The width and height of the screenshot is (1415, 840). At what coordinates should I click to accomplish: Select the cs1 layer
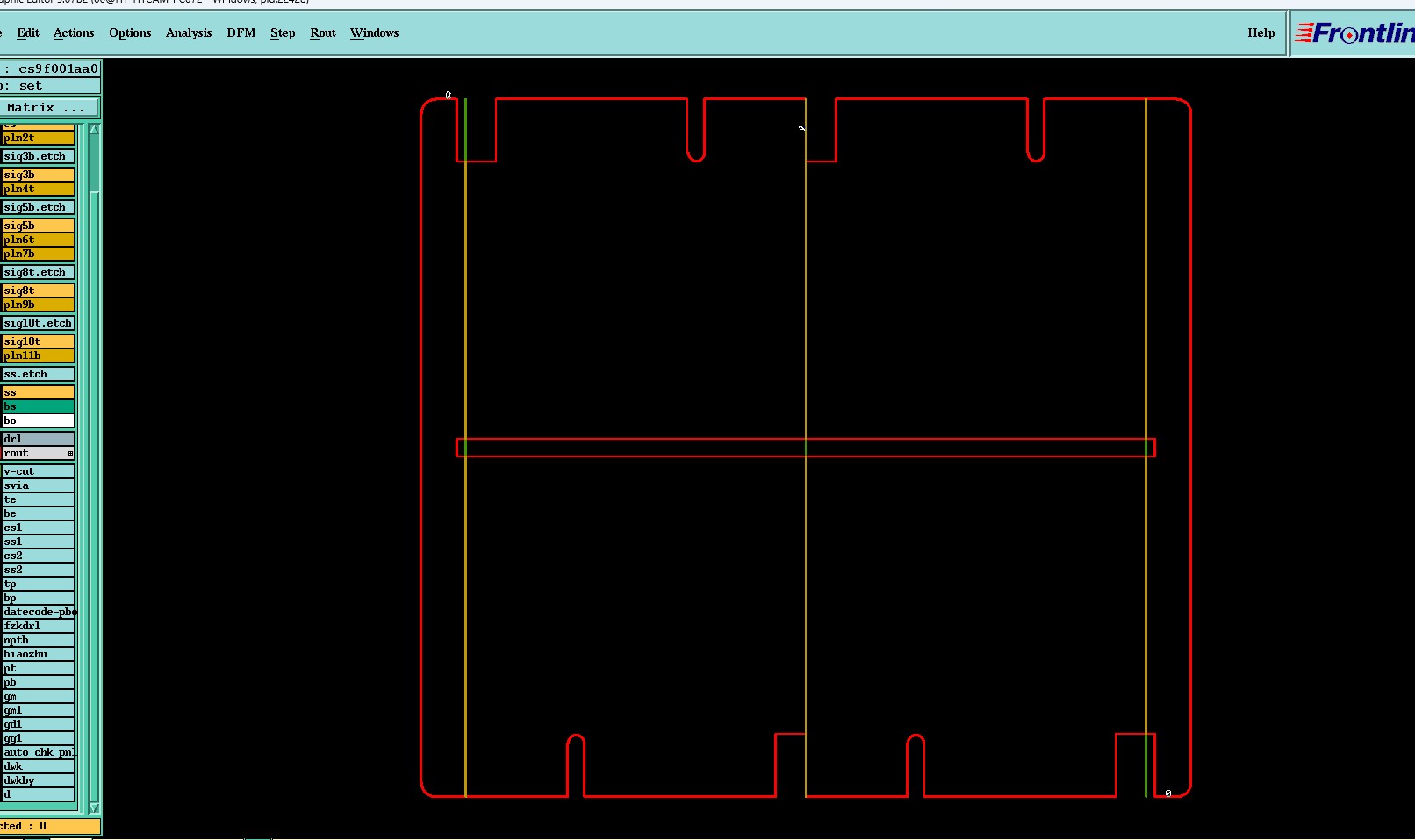38,528
